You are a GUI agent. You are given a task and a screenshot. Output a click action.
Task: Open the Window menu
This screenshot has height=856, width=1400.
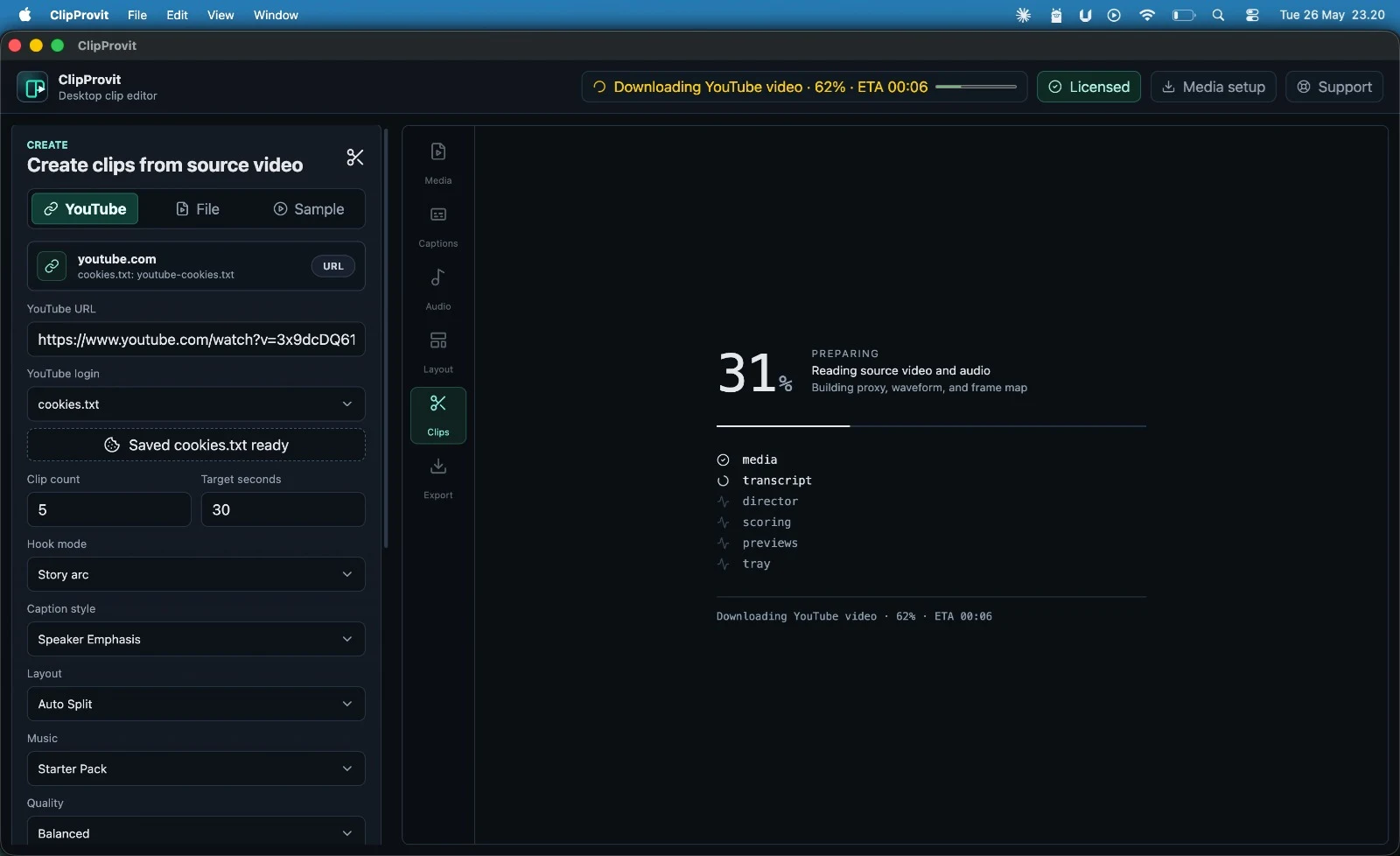pyautogui.click(x=276, y=15)
